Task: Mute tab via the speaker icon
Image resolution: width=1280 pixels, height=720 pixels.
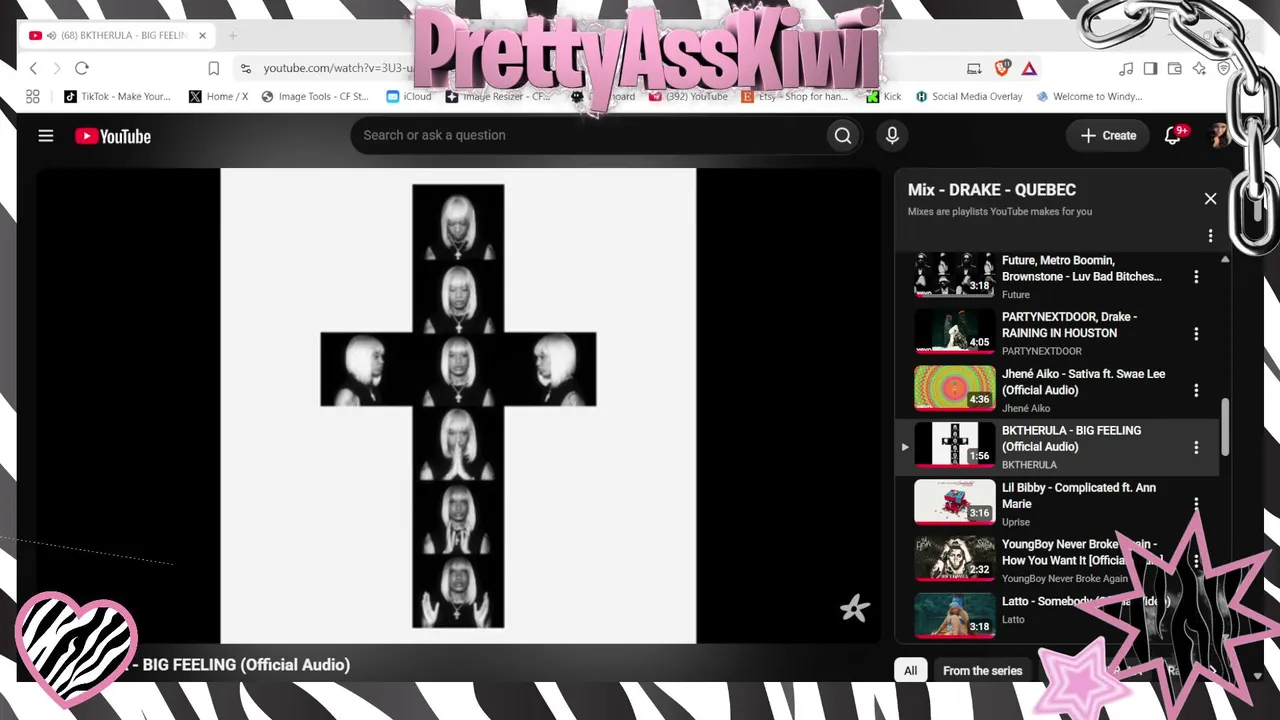Action: (x=50, y=36)
